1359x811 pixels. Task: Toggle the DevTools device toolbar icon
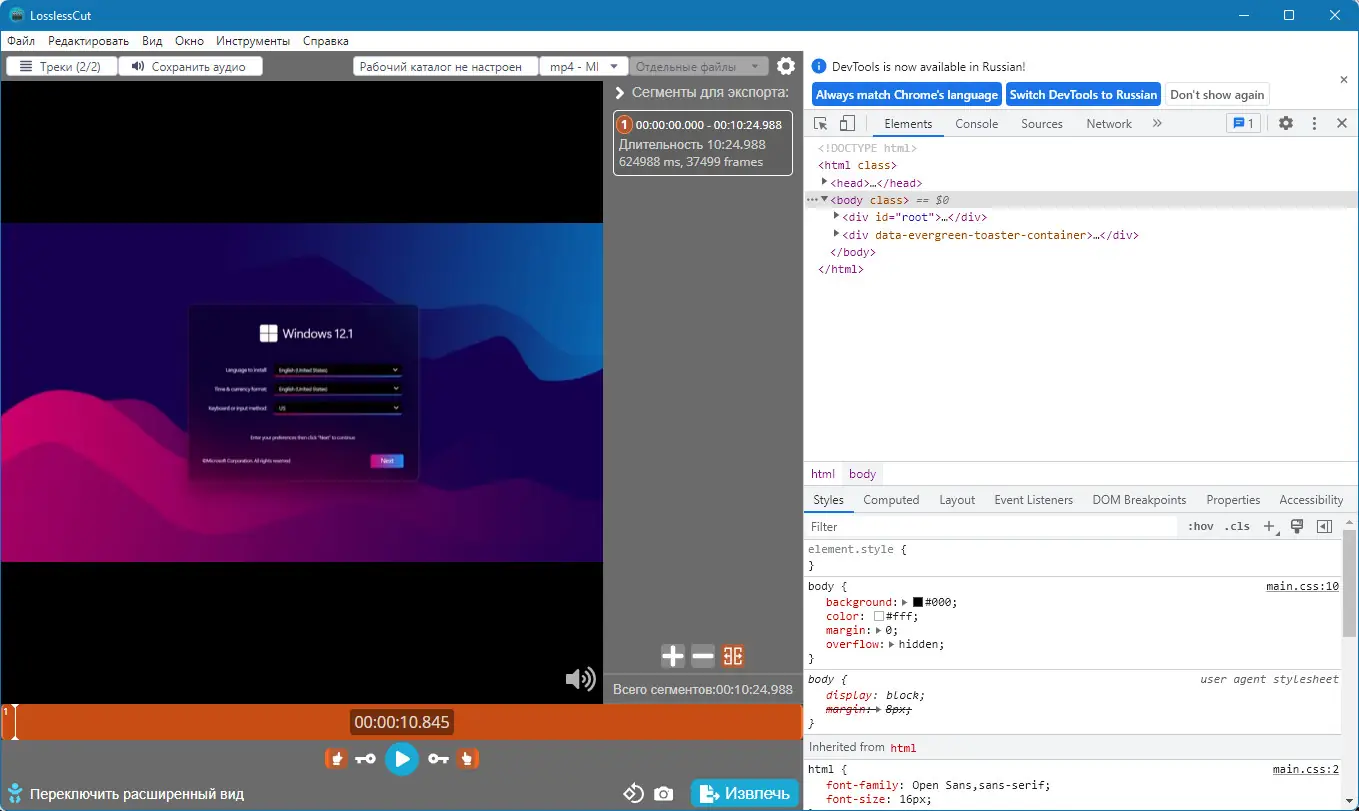[847, 124]
